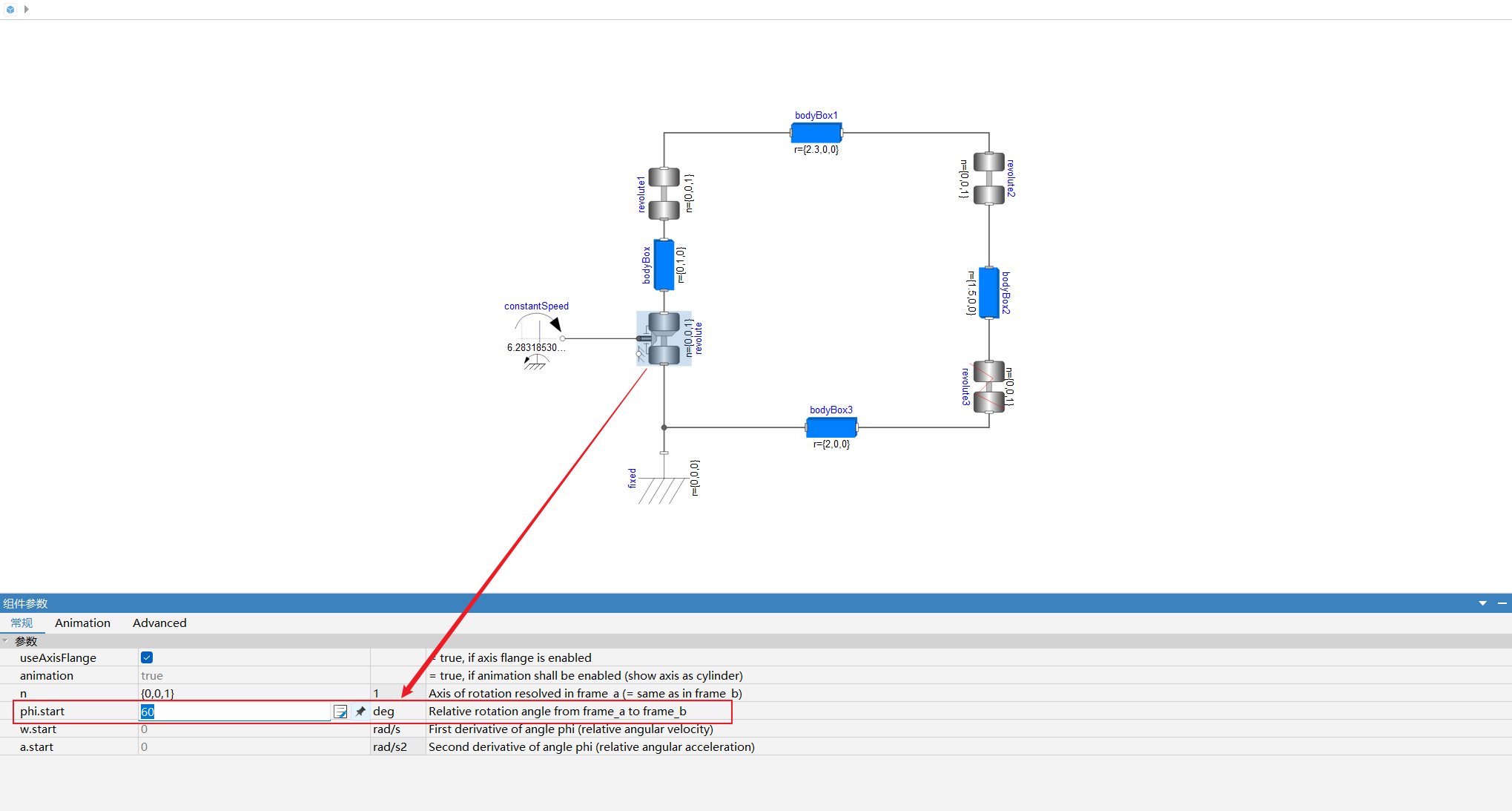Viewport: 1512px width, 811px height.
Task: Select the highlighted revolute joint
Action: (664, 338)
